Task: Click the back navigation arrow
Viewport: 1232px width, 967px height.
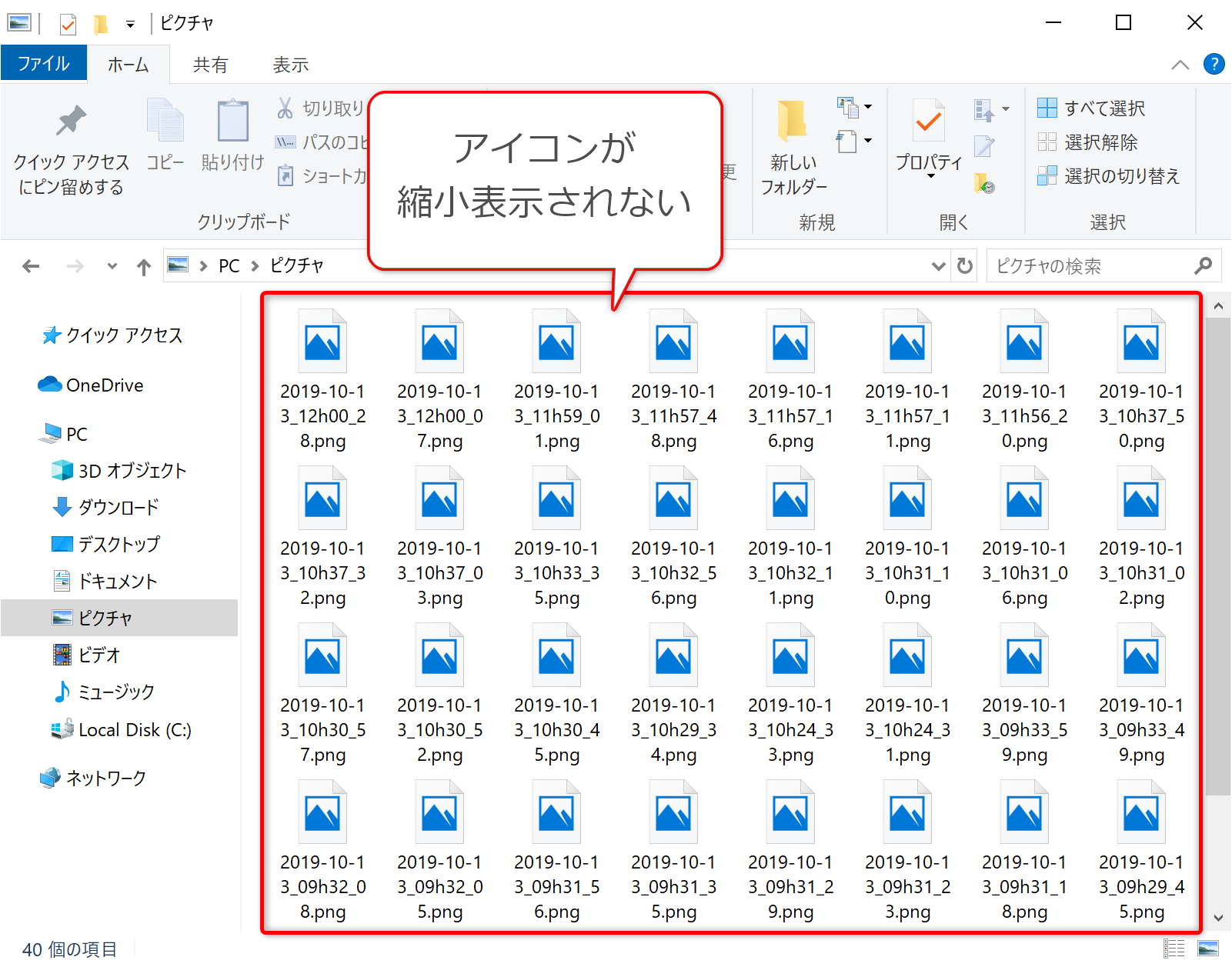Action: 31,267
